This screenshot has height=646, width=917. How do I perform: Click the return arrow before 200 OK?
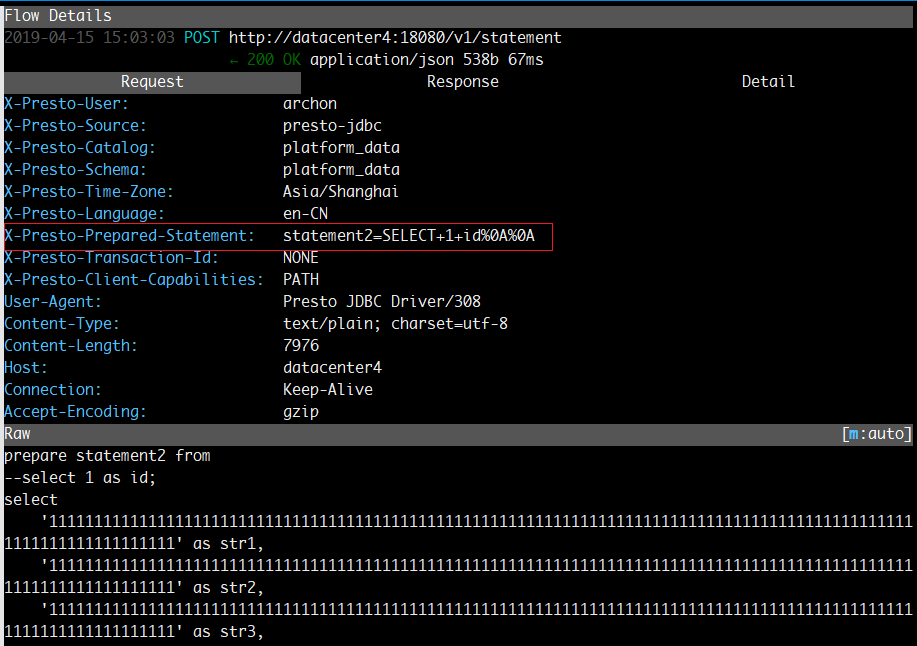(232, 58)
